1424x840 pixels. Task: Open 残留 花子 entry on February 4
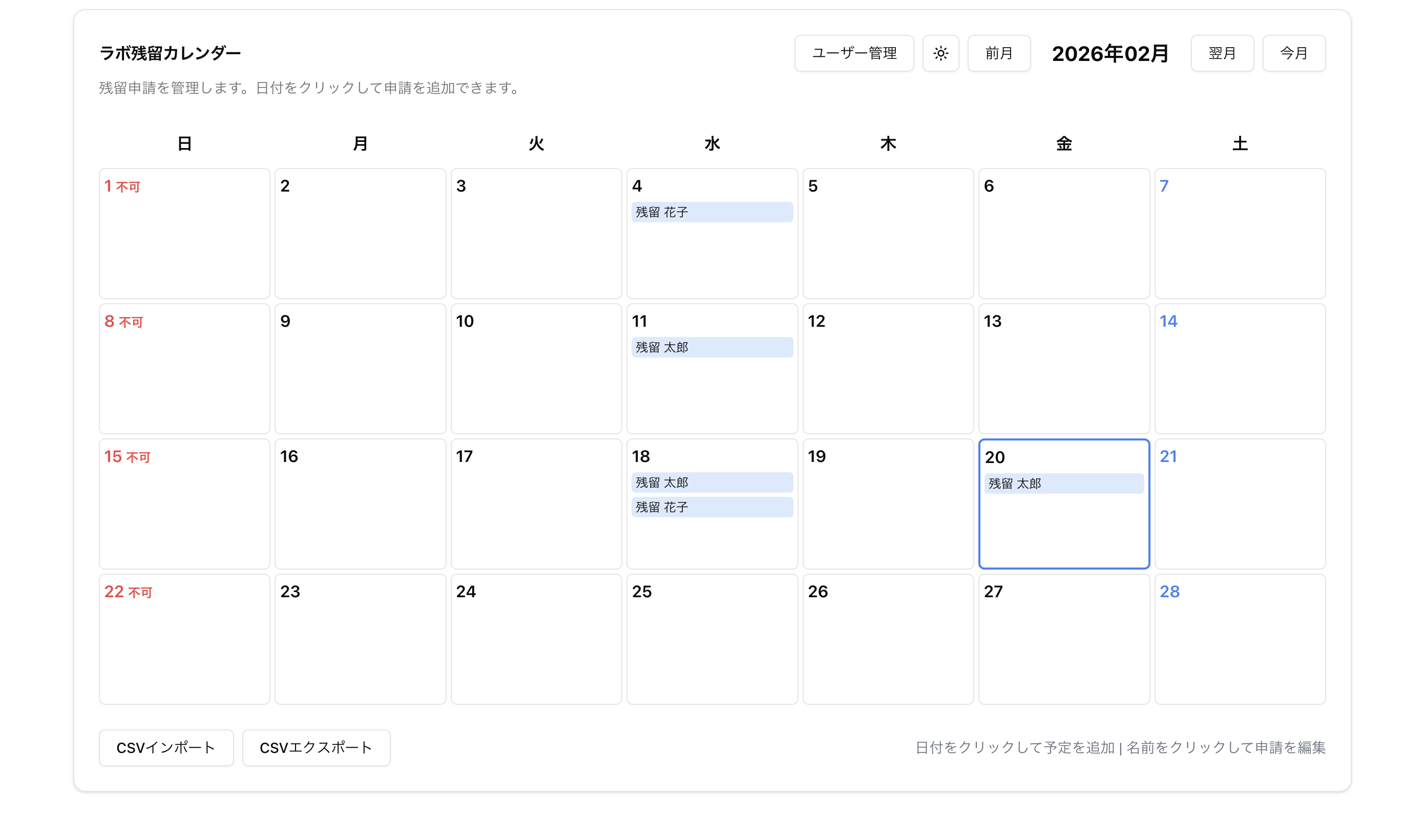[711, 212]
